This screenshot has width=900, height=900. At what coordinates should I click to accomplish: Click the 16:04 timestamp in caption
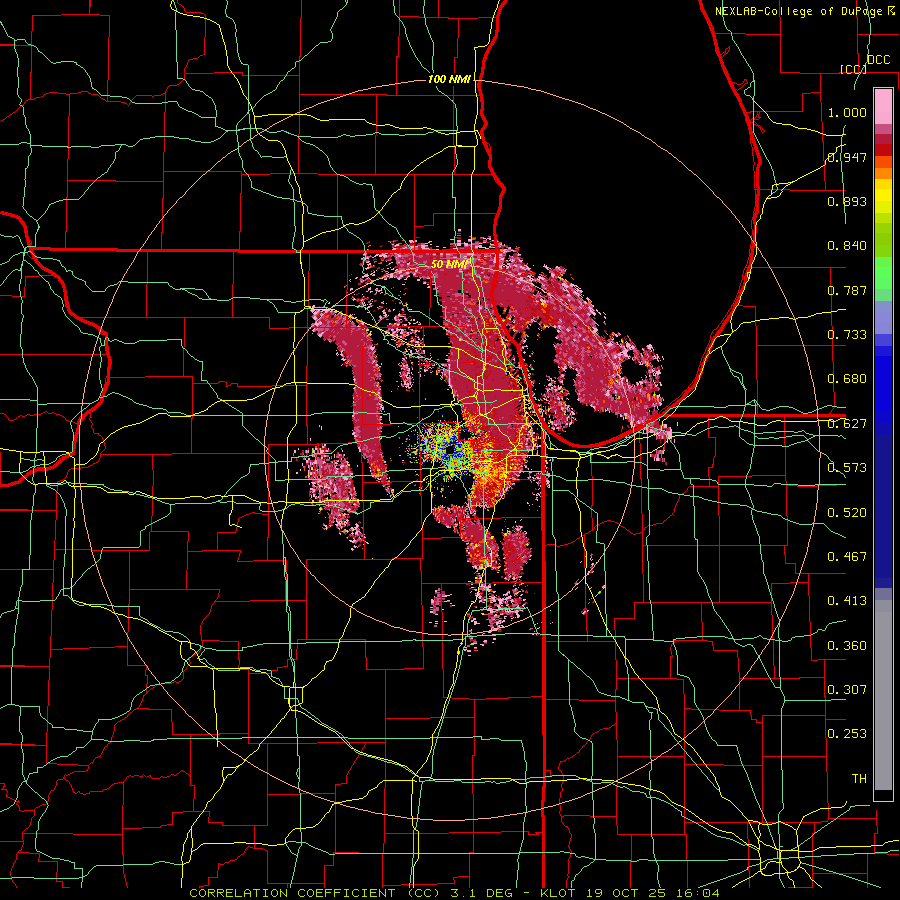tap(700, 893)
